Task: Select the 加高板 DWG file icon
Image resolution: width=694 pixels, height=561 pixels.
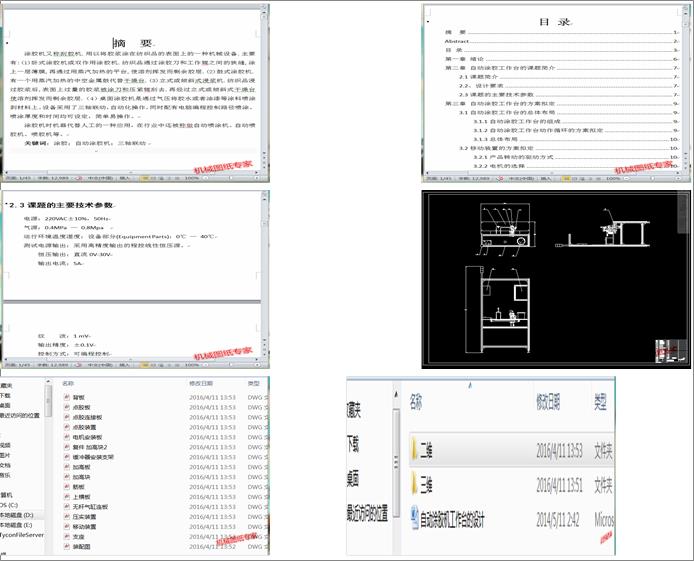Action: tap(67, 467)
